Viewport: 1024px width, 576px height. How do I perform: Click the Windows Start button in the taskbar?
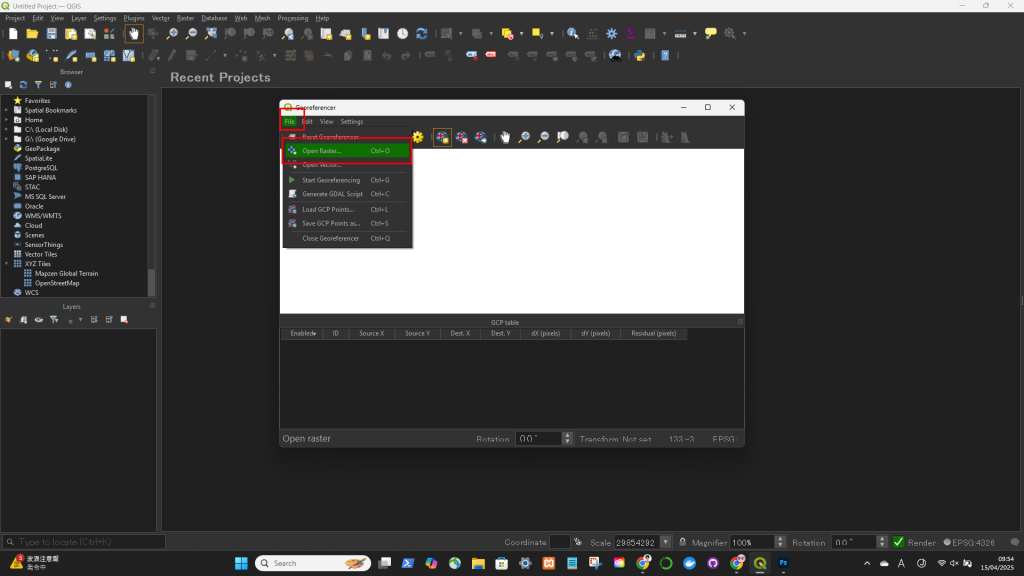click(241, 563)
